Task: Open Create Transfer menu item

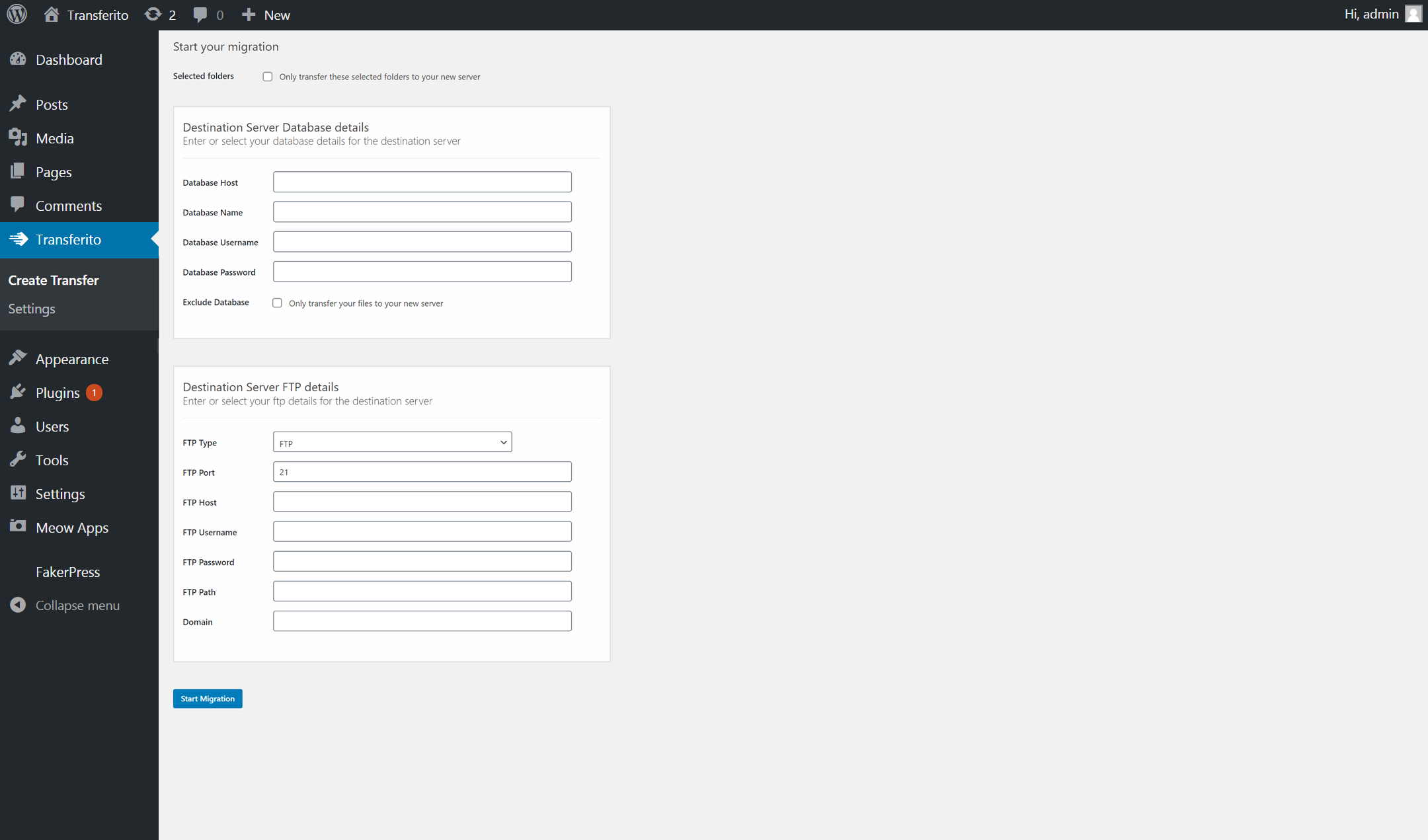Action: [x=53, y=279]
